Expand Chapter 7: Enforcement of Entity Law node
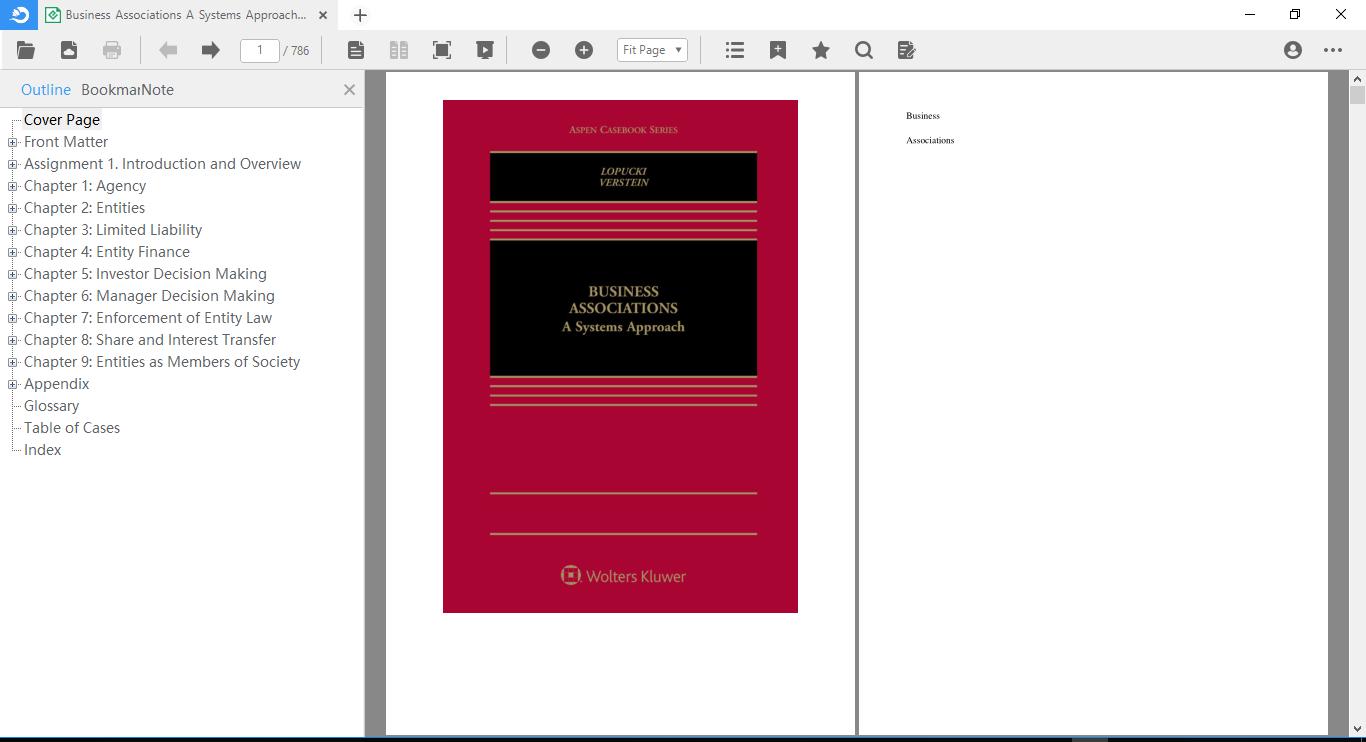 coord(13,318)
